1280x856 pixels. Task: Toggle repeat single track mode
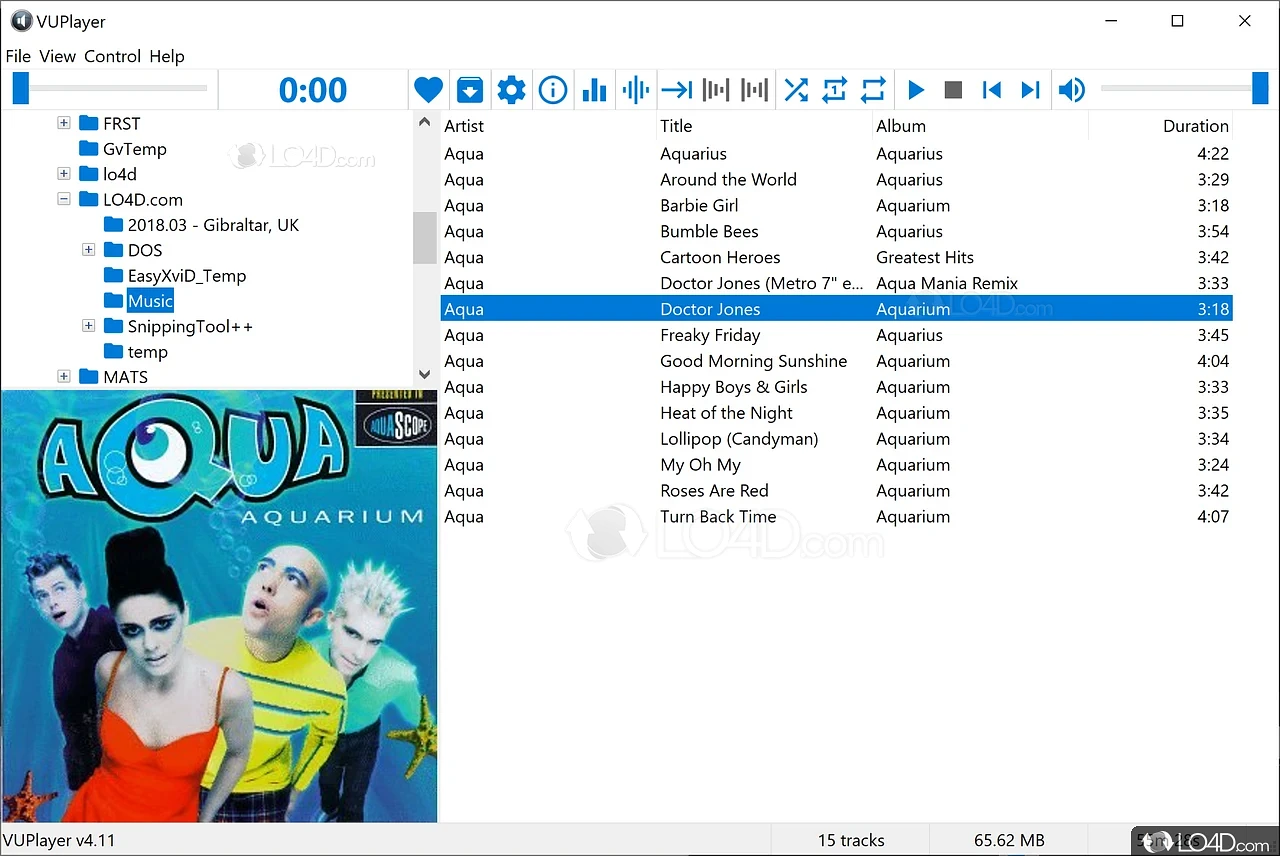pyautogui.click(x=834, y=89)
